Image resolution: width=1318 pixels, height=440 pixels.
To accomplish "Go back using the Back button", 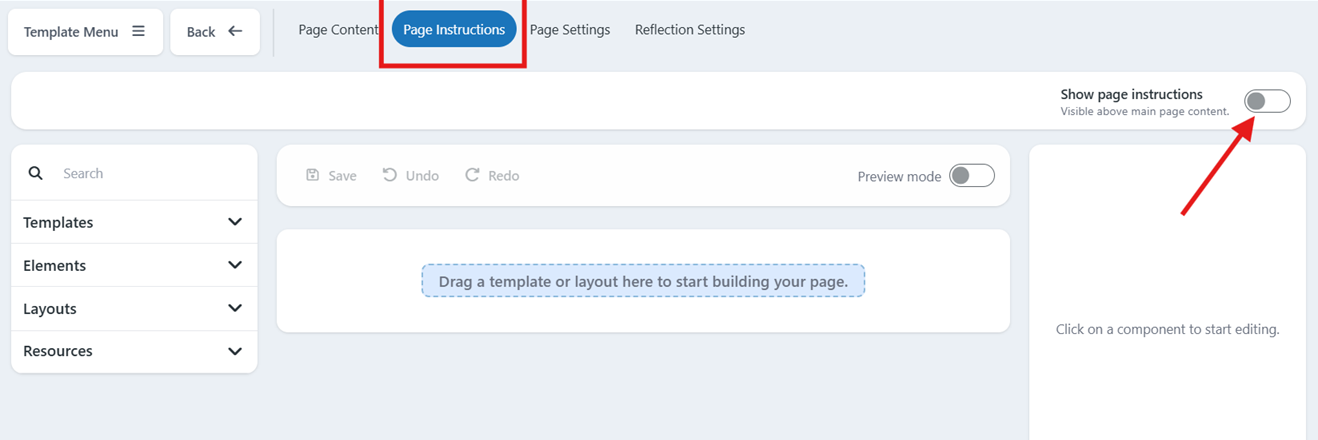I will click(x=215, y=32).
